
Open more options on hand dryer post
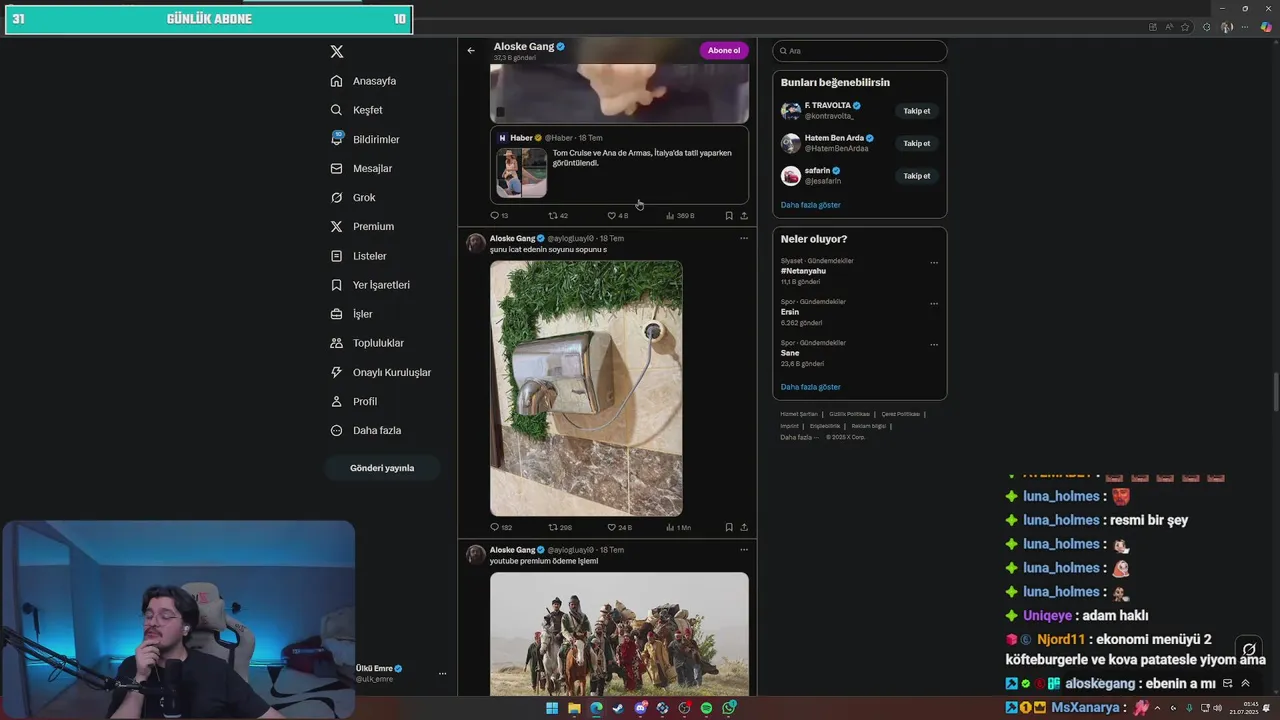(x=744, y=239)
